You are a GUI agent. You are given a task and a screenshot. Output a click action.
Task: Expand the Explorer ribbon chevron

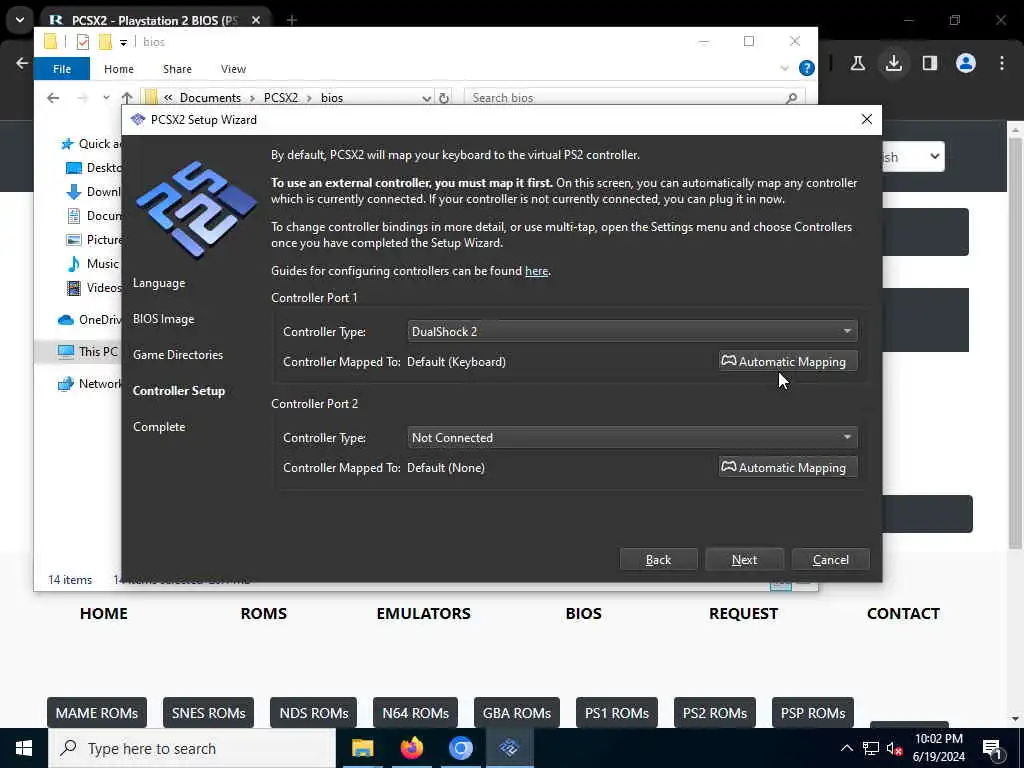[784, 68]
